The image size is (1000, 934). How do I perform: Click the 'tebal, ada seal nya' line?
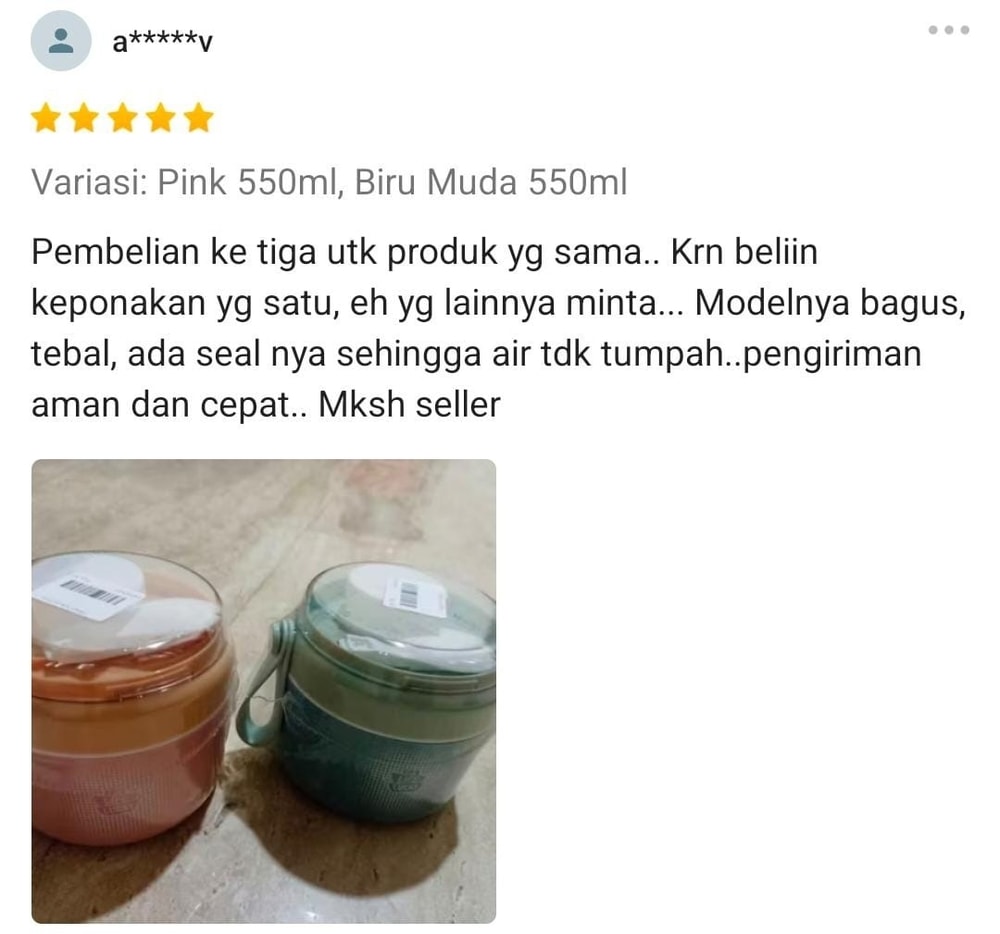pos(476,354)
